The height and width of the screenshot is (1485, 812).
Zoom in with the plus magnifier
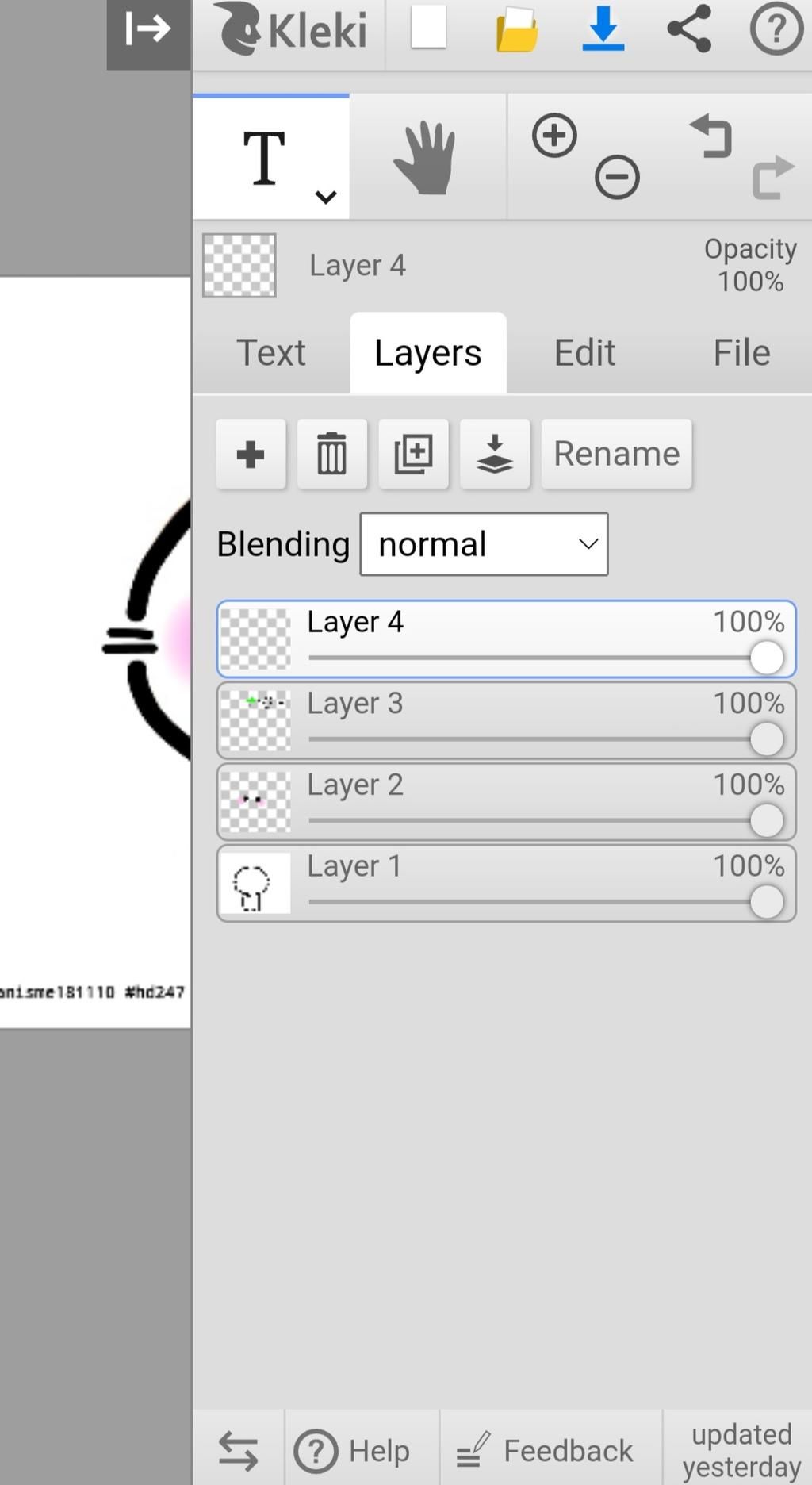click(554, 136)
